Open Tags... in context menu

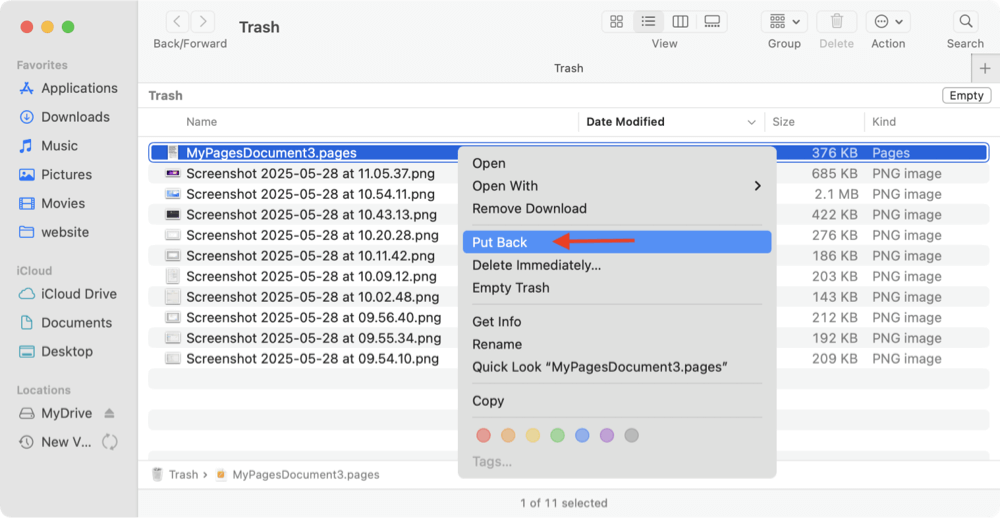pos(492,462)
